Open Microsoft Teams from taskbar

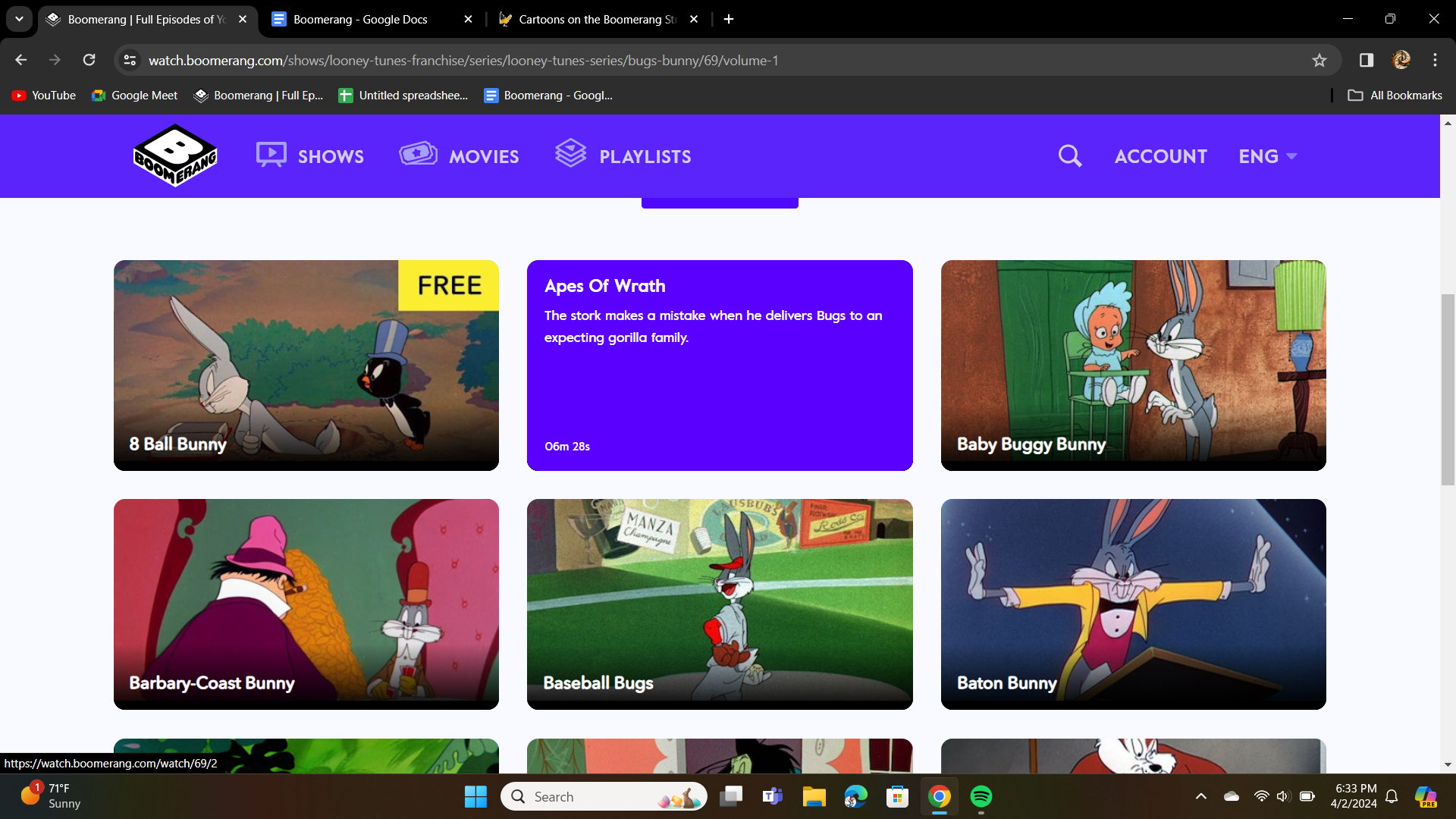(x=772, y=796)
